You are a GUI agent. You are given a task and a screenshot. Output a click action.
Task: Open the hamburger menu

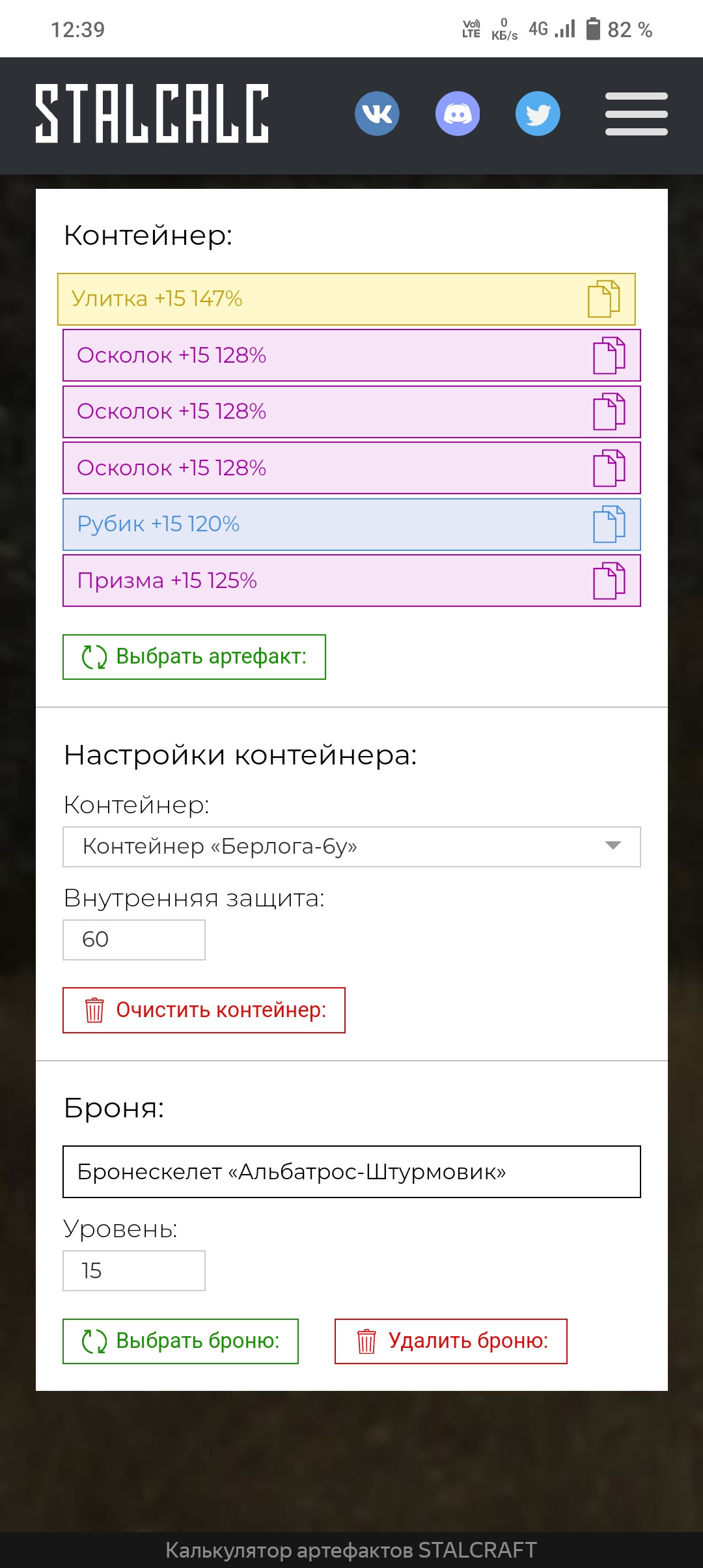click(x=636, y=114)
